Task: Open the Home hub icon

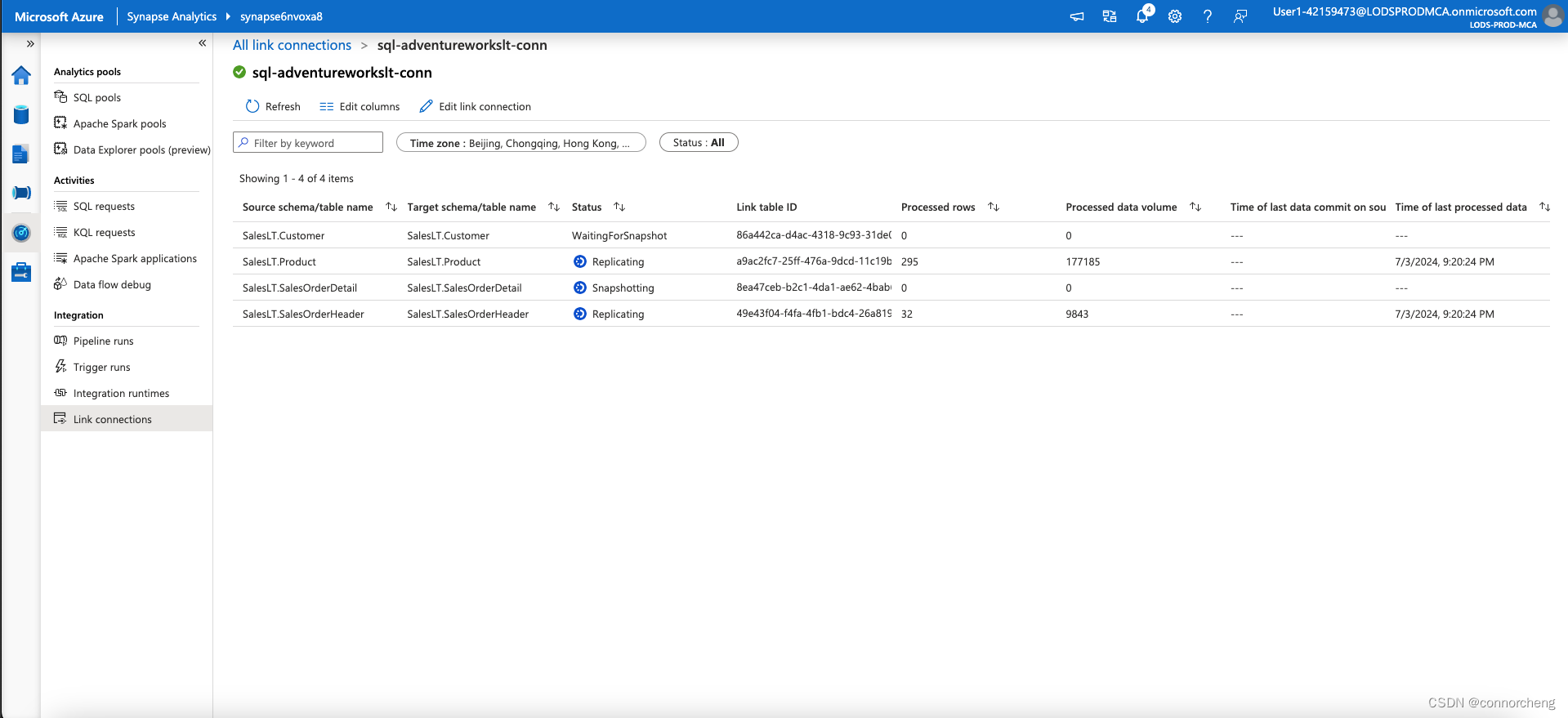Action: 21,75
